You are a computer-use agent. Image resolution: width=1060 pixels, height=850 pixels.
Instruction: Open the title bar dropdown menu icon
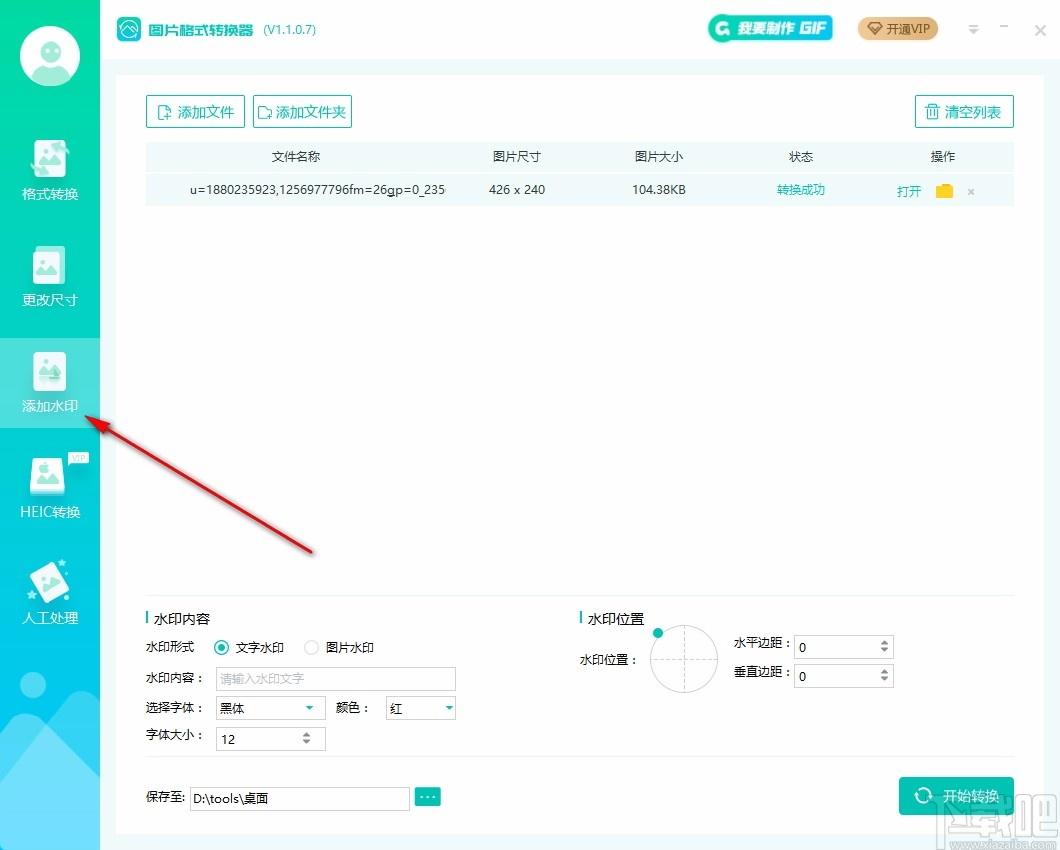(x=973, y=29)
